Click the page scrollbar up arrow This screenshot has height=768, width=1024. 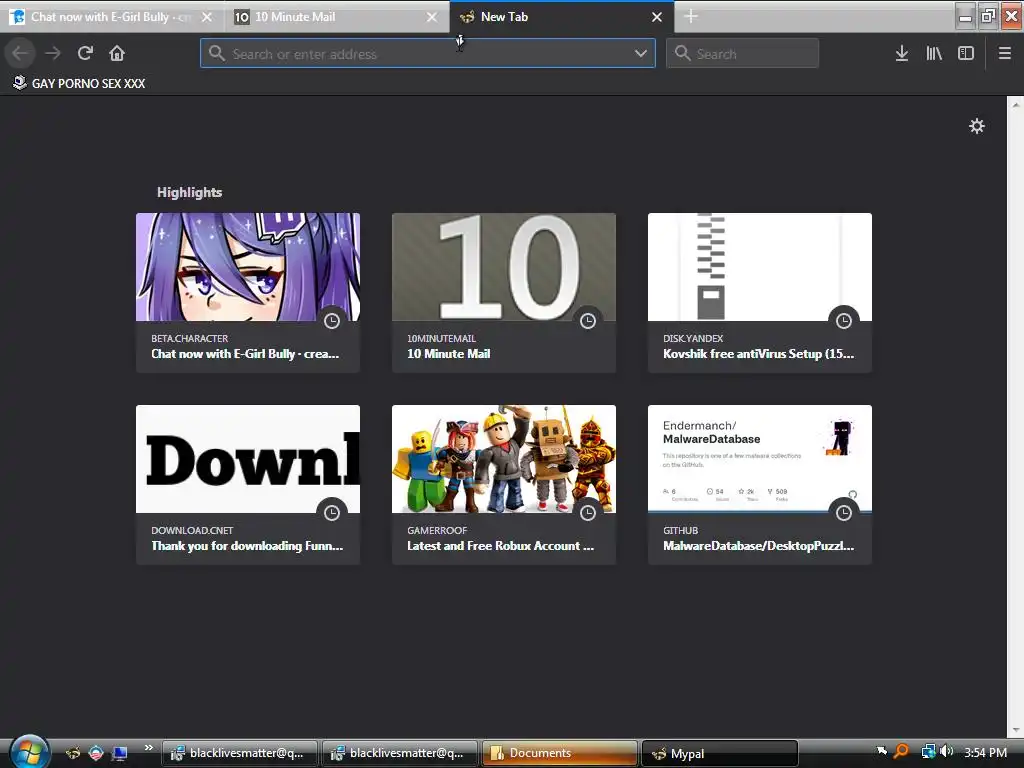click(1016, 103)
